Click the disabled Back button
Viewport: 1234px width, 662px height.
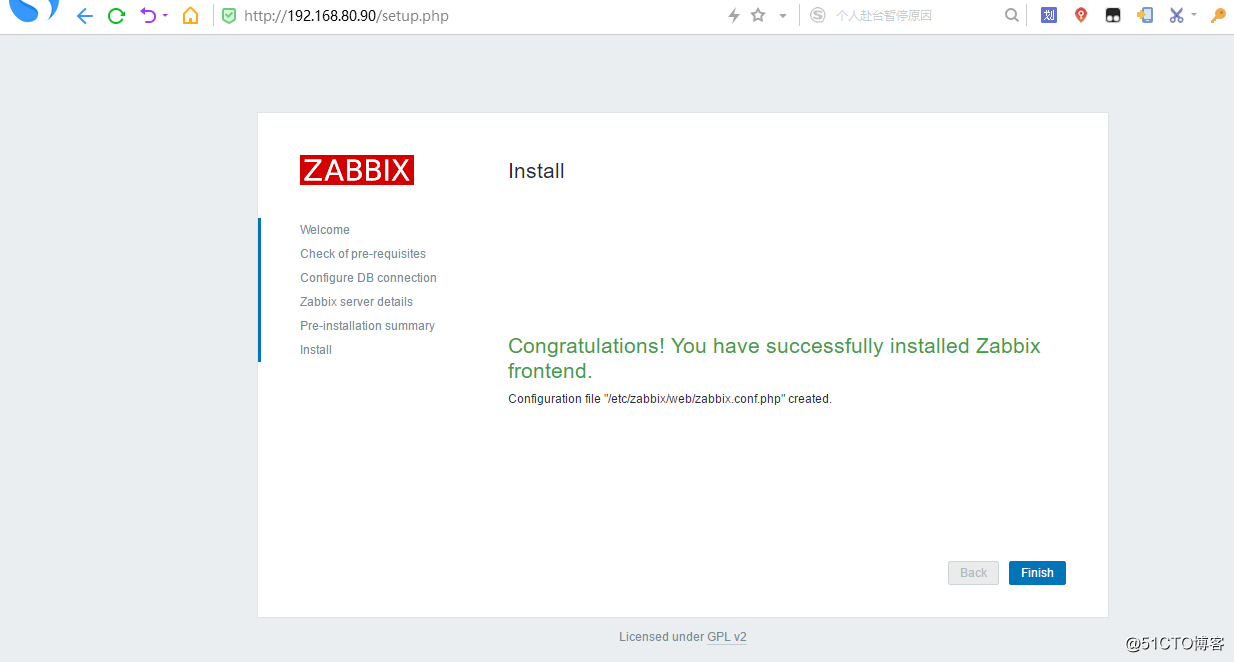tap(973, 573)
